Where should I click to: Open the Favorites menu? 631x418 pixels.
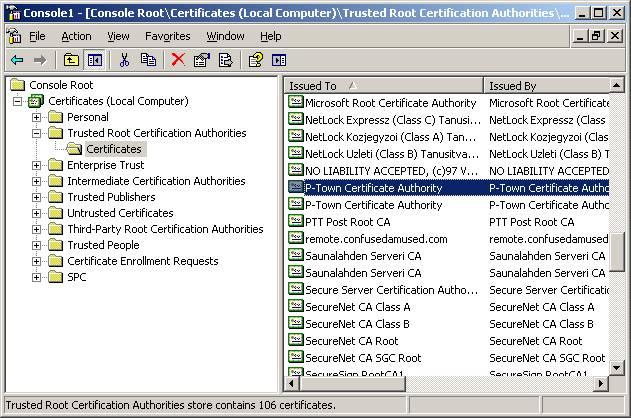(168, 37)
